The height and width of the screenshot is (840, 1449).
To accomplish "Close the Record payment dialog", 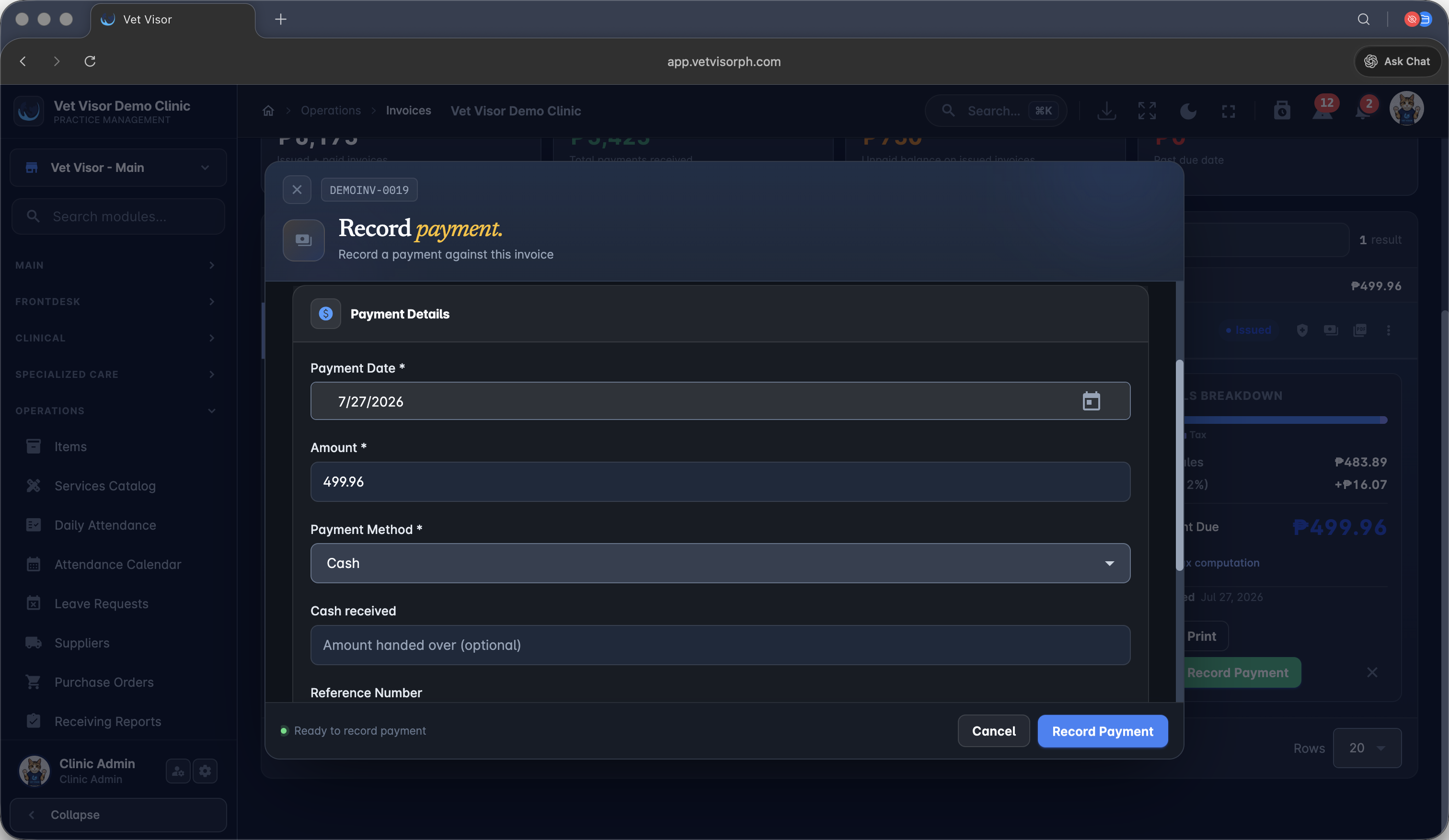I will (297, 190).
